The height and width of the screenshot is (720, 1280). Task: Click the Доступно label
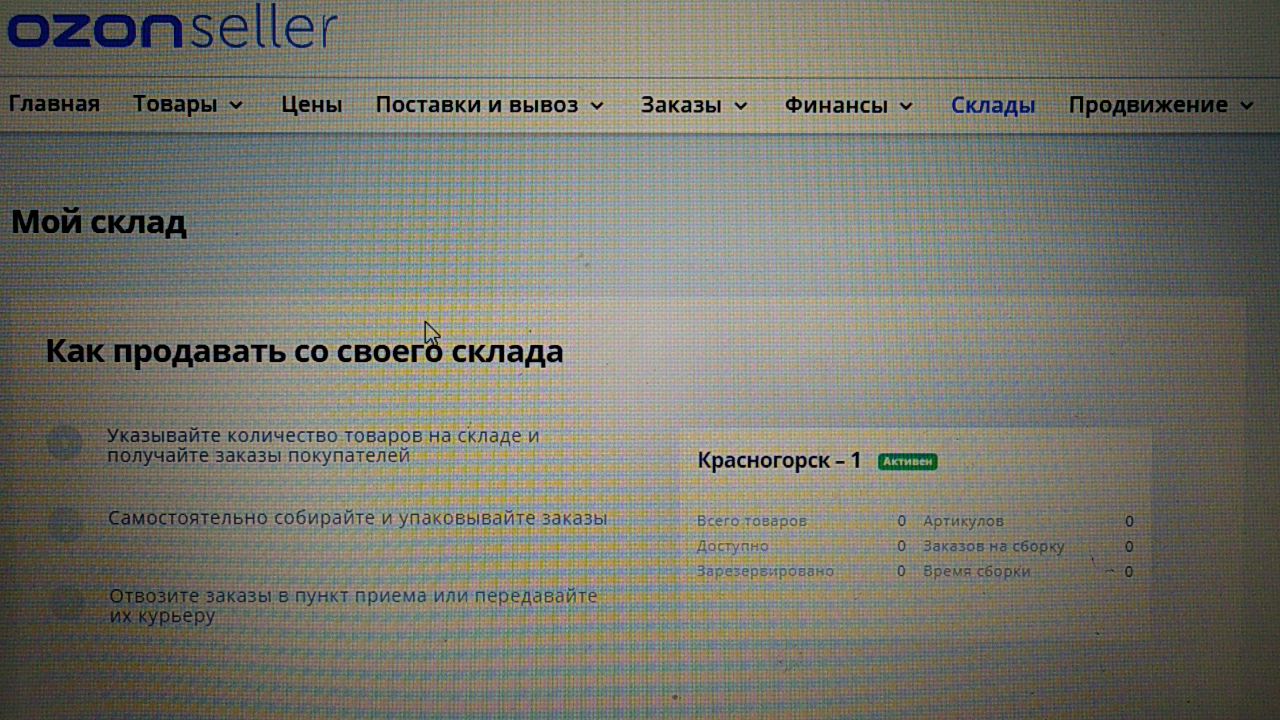[733, 546]
